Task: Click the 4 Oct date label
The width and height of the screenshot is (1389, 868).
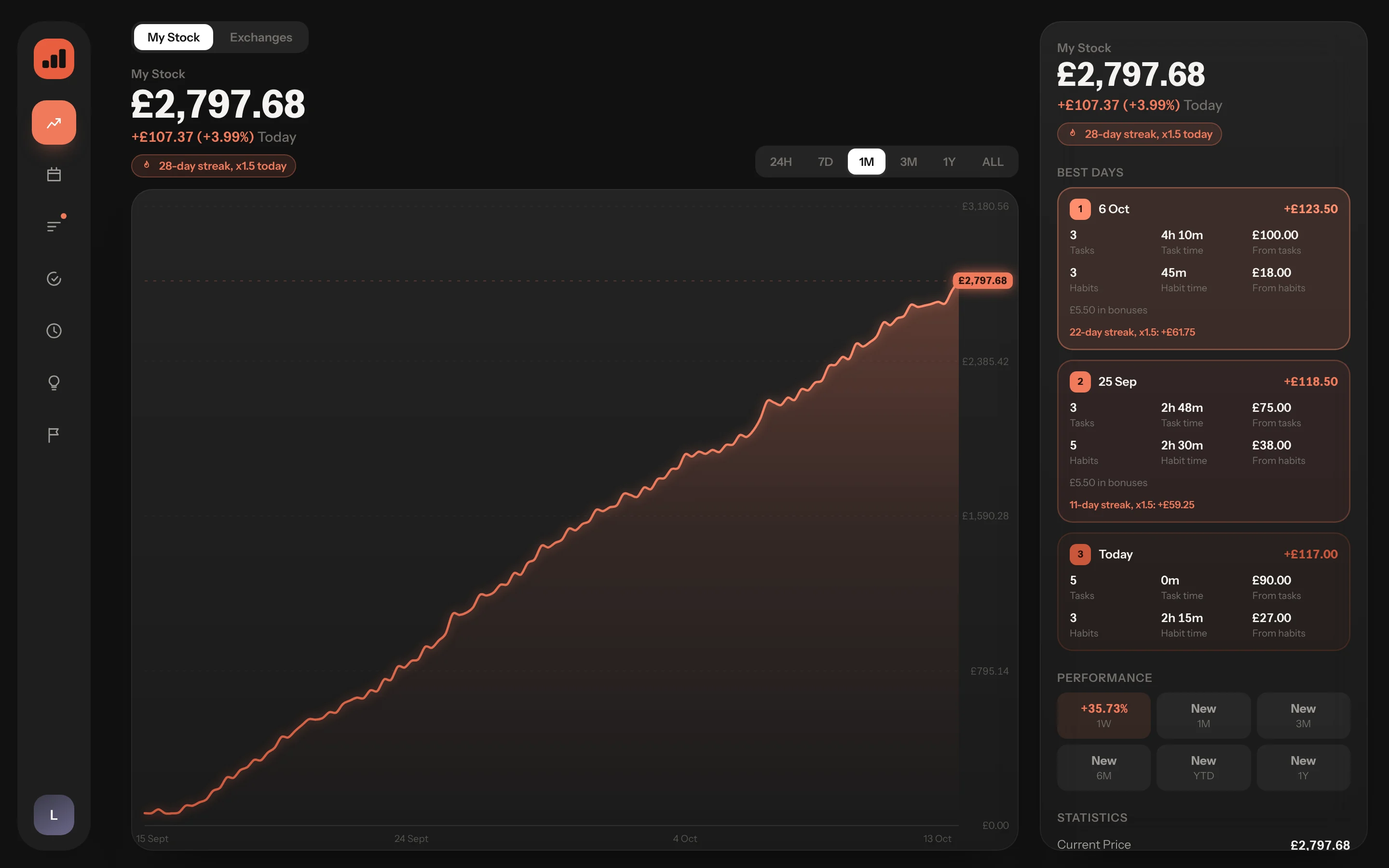Action: point(685,839)
